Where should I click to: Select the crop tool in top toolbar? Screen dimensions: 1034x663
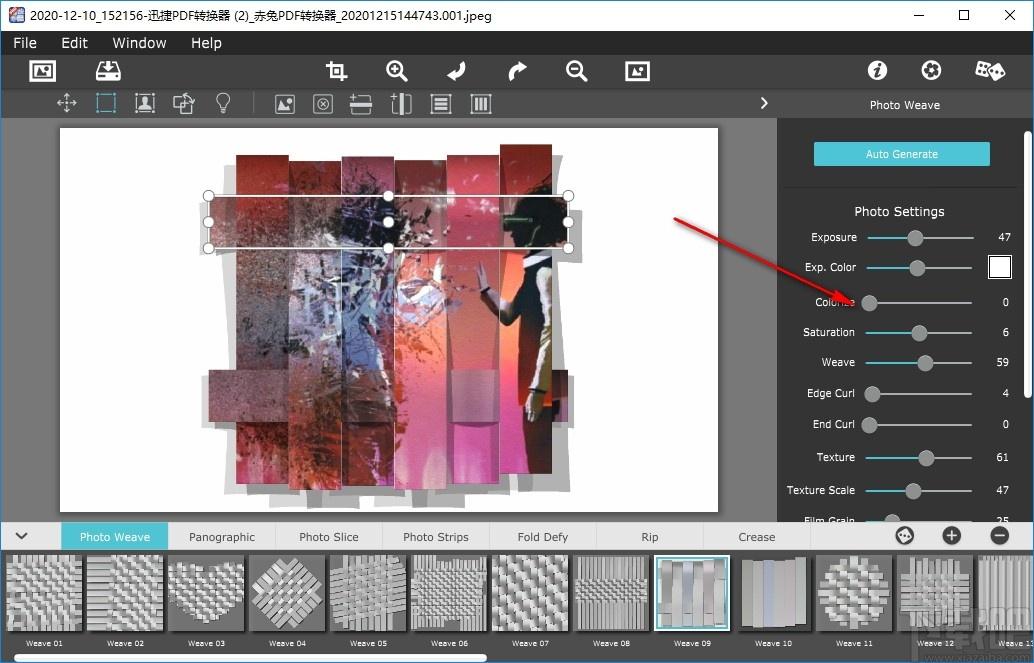[x=336, y=71]
